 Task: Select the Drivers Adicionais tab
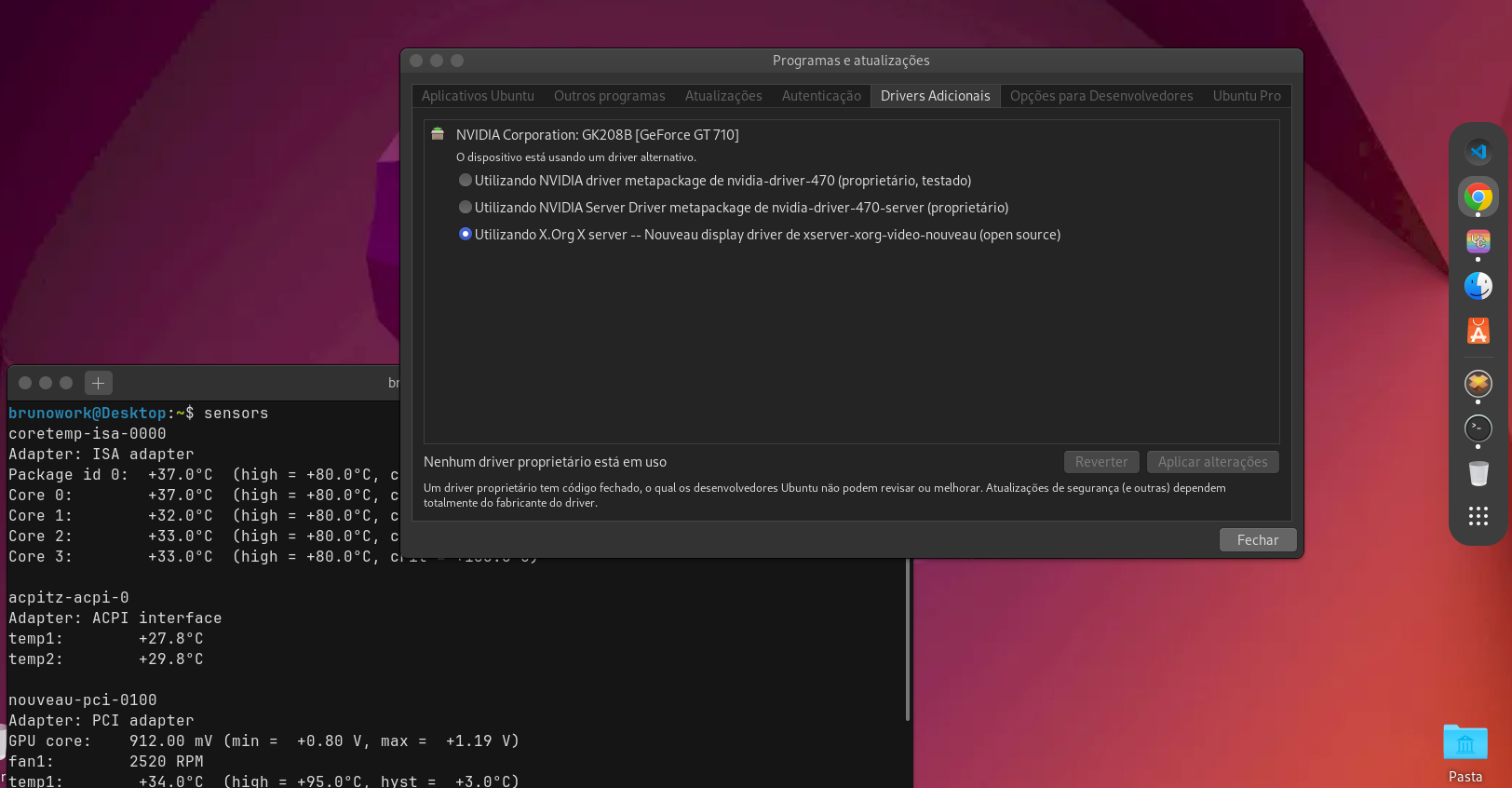pyautogui.click(x=936, y=96)
